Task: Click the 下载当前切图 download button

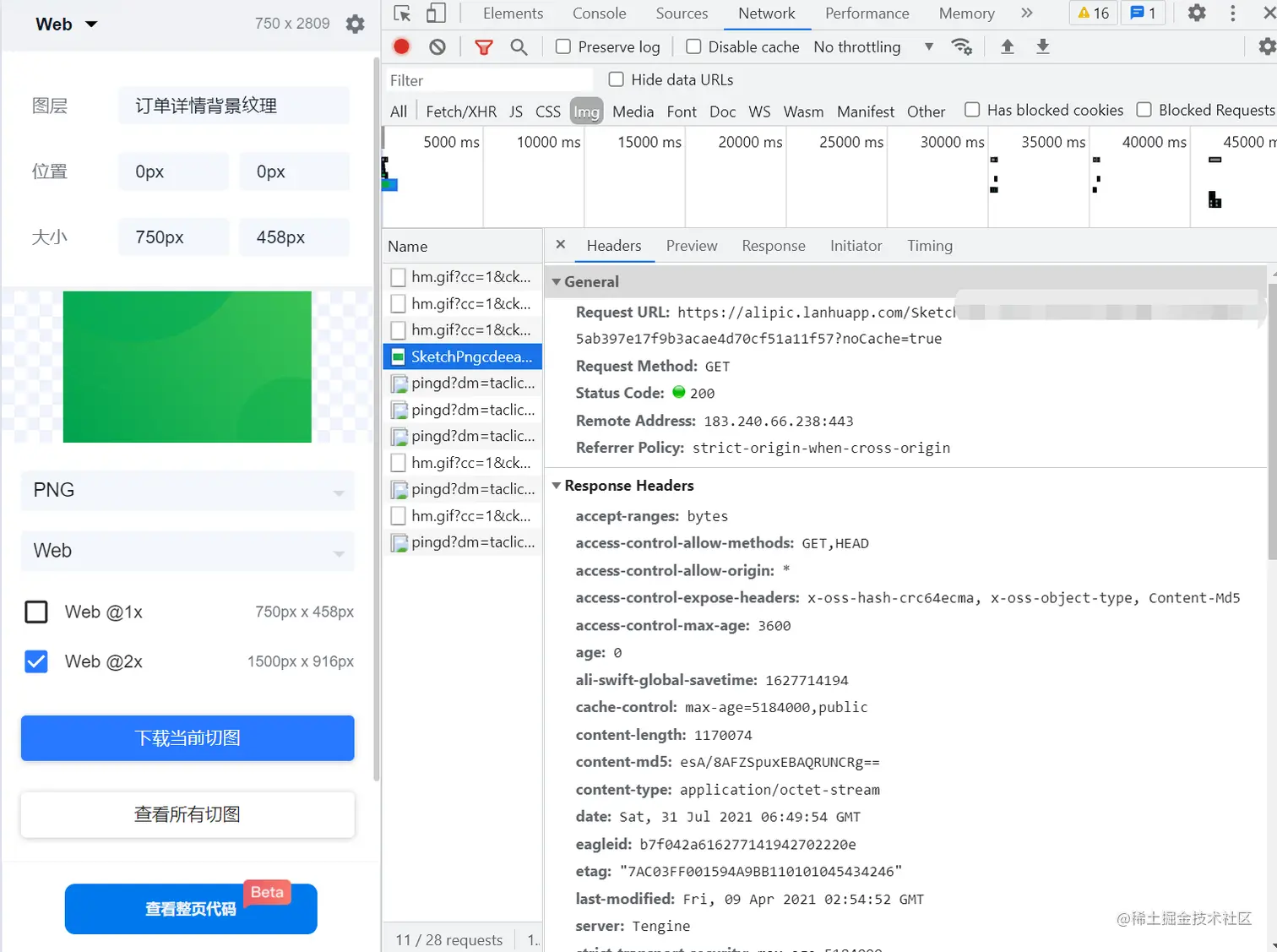Action: tap(187, 737)
